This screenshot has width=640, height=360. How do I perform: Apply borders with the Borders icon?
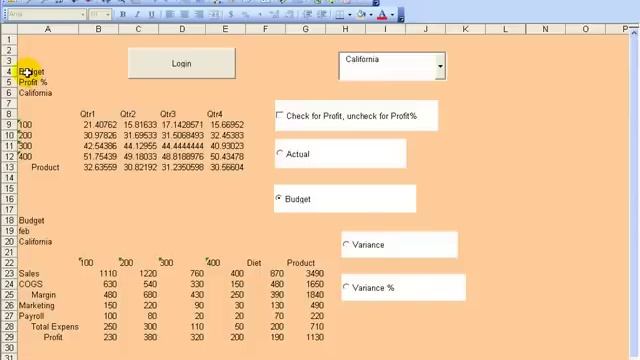[x=340, y=14]
